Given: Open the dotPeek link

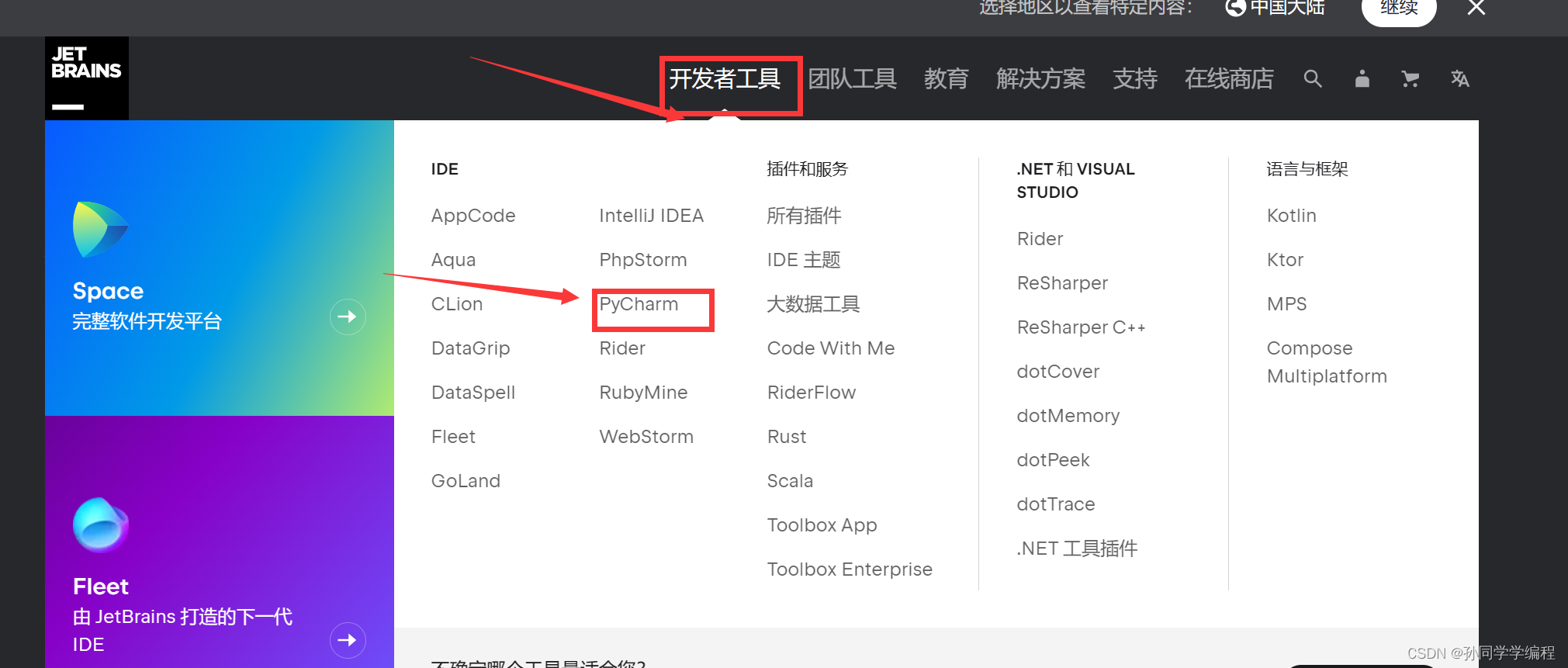Looking at the screenshot, I should point(1053,460).
